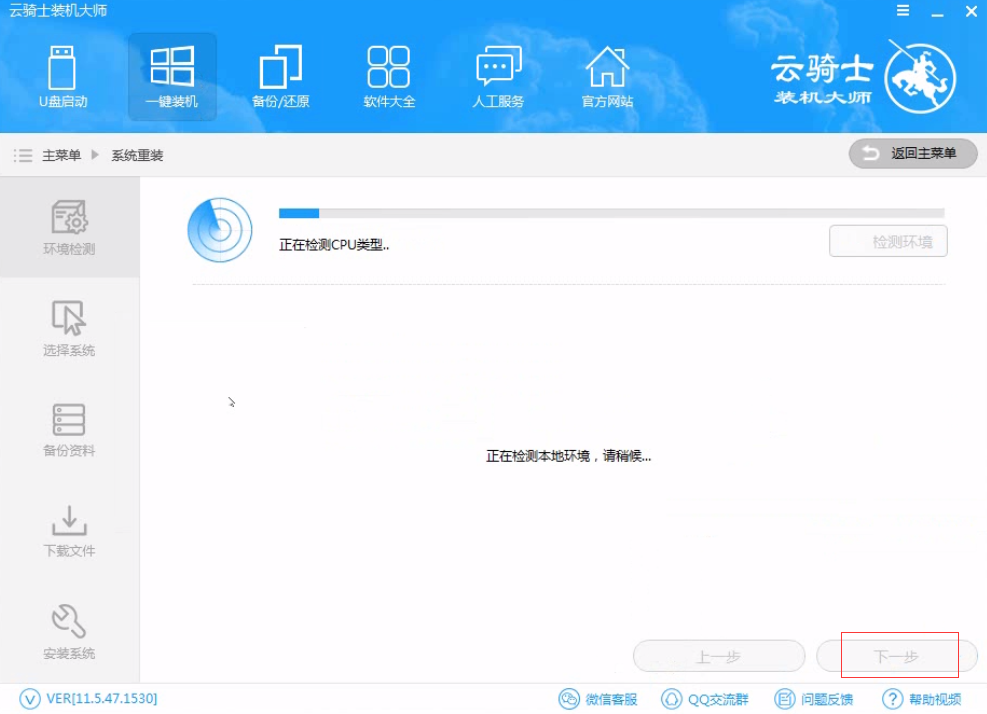Open the 备份资料 step
Screen dimensions: 987x714
pyautogui.click(x=68, y=434)
